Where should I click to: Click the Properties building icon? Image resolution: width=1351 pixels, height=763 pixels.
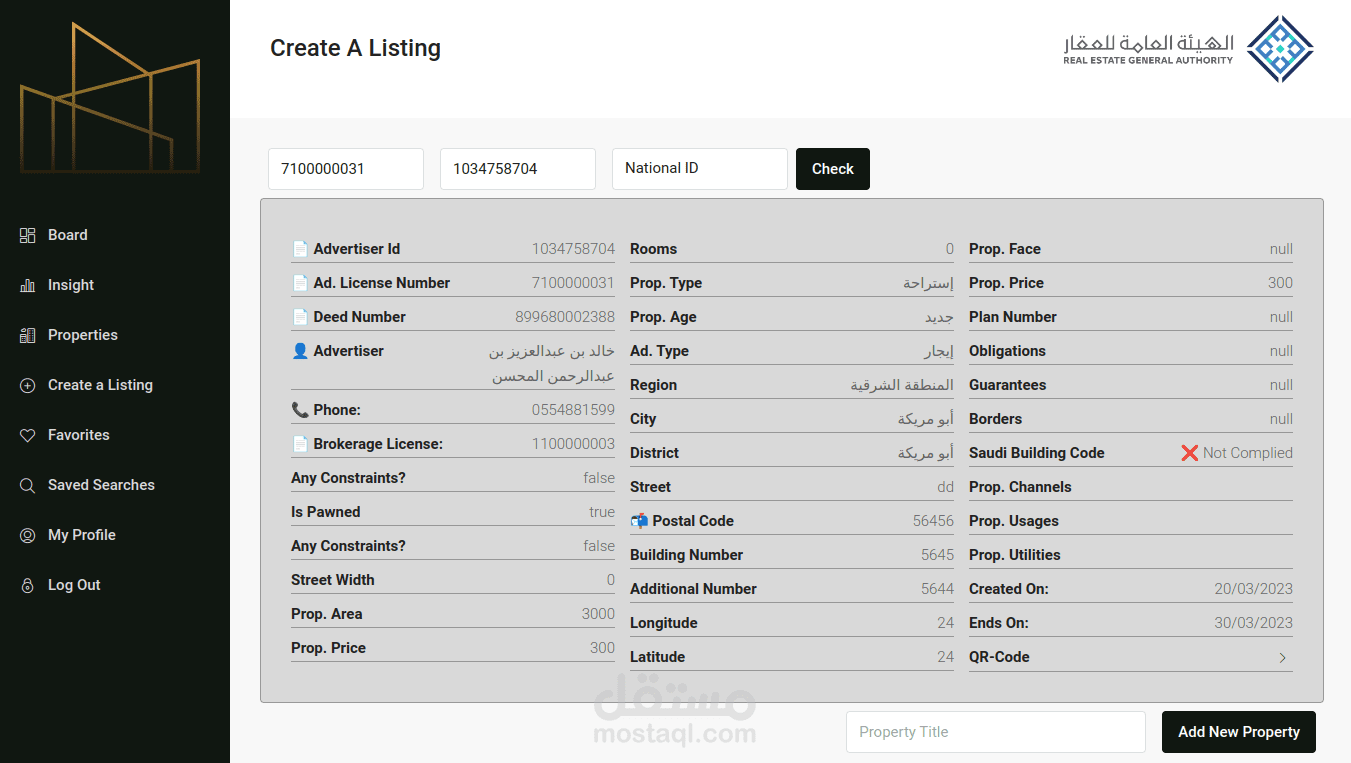pyautogui.click(x=28, y=335)
